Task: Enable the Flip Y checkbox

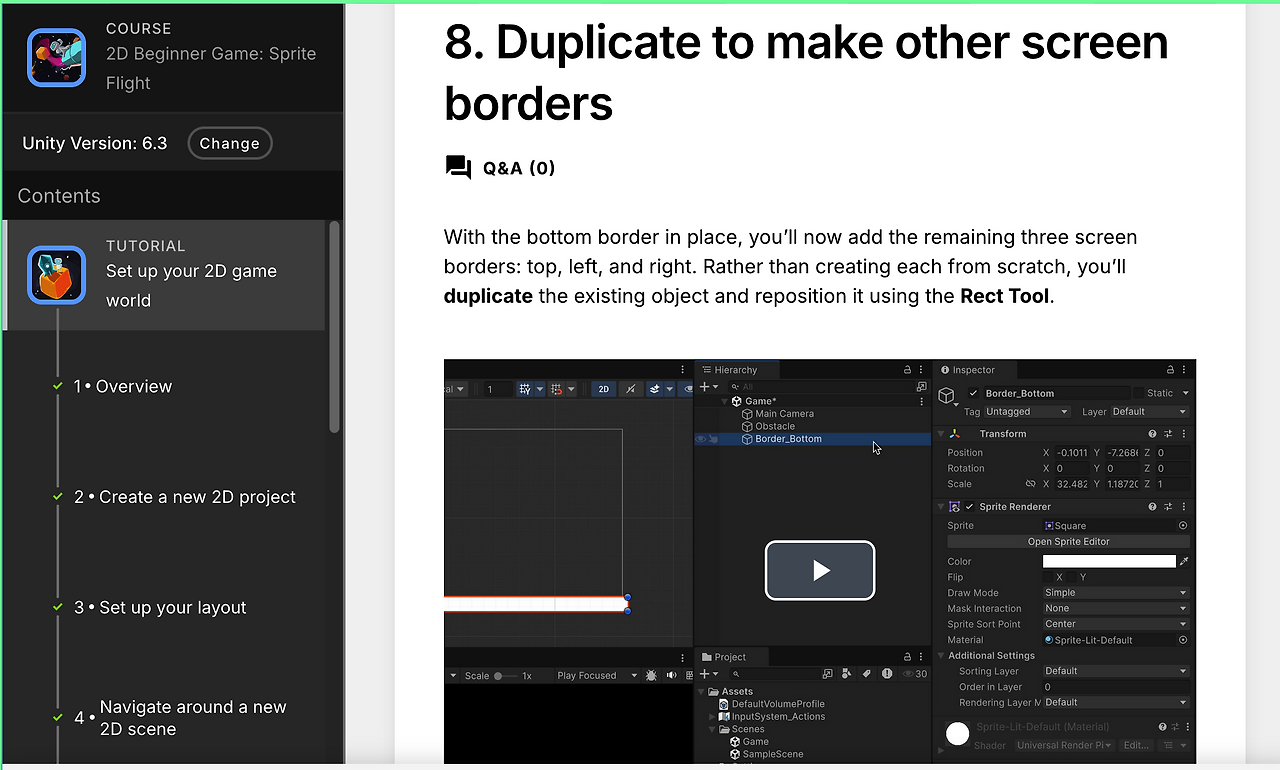Action: pyautogui.click(x=1071, y=577)
